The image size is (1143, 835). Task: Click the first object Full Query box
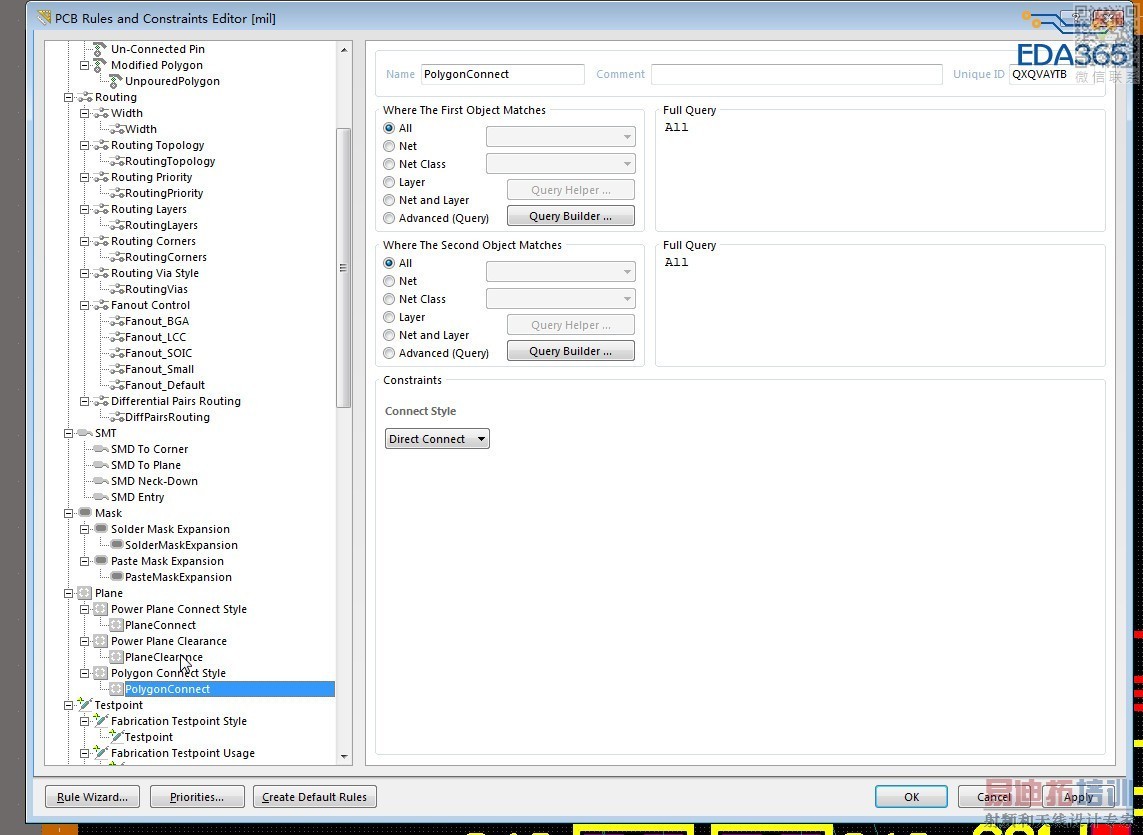pos(880,175)
